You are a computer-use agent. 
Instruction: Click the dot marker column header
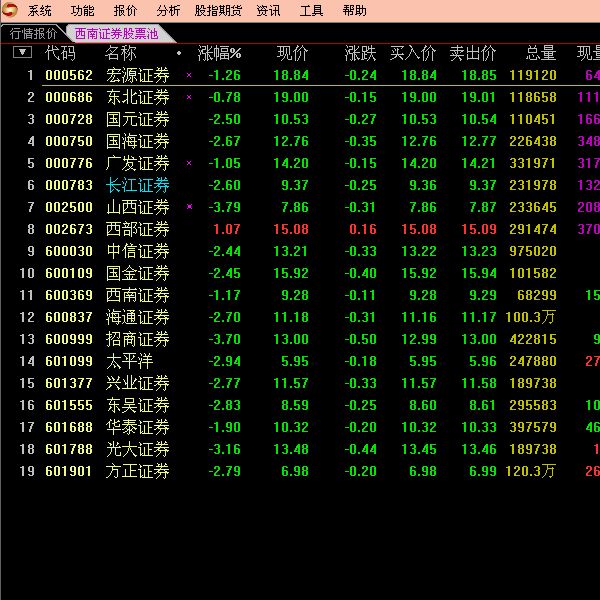[179, 53]
